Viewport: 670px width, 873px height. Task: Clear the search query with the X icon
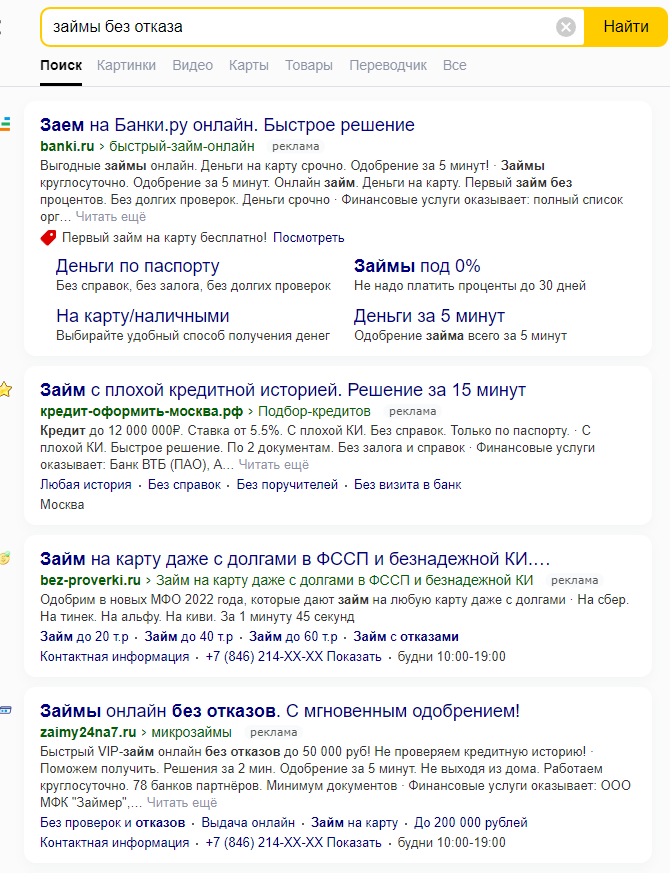coord(566,27)
